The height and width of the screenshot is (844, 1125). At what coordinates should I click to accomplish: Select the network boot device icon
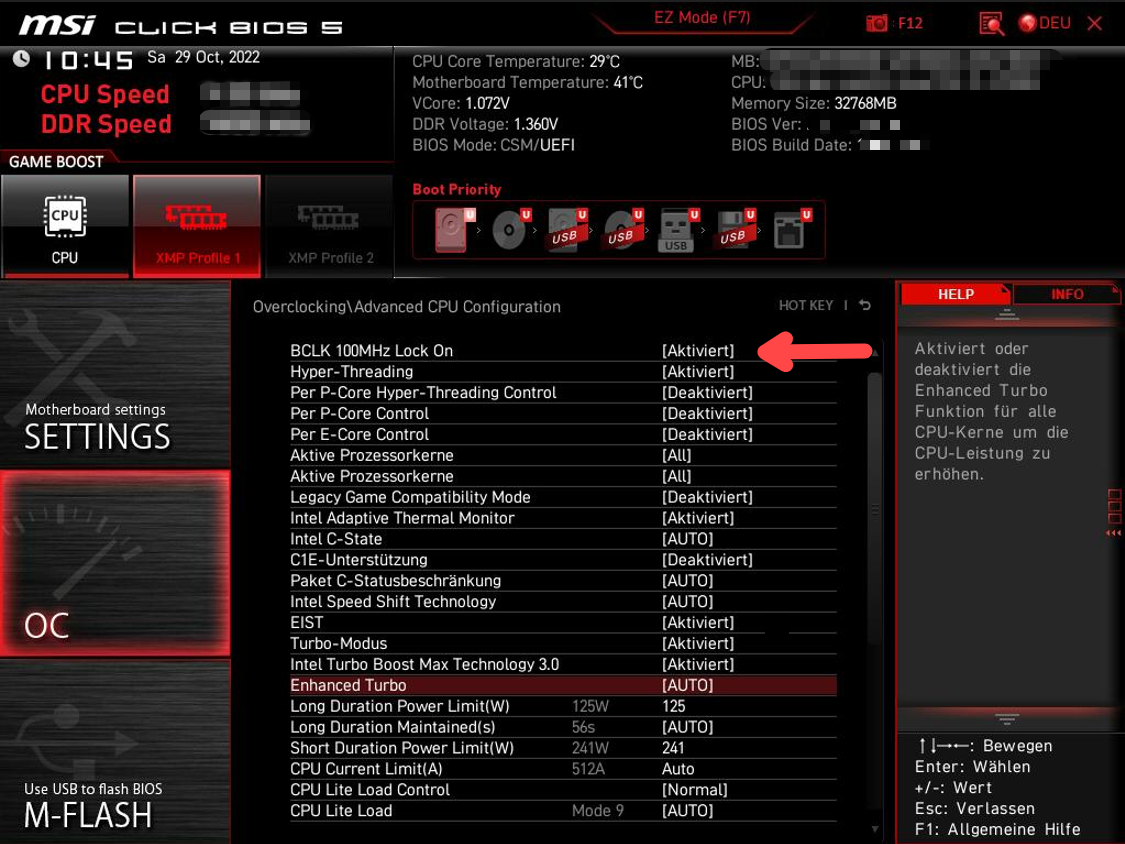click(791, 230)
